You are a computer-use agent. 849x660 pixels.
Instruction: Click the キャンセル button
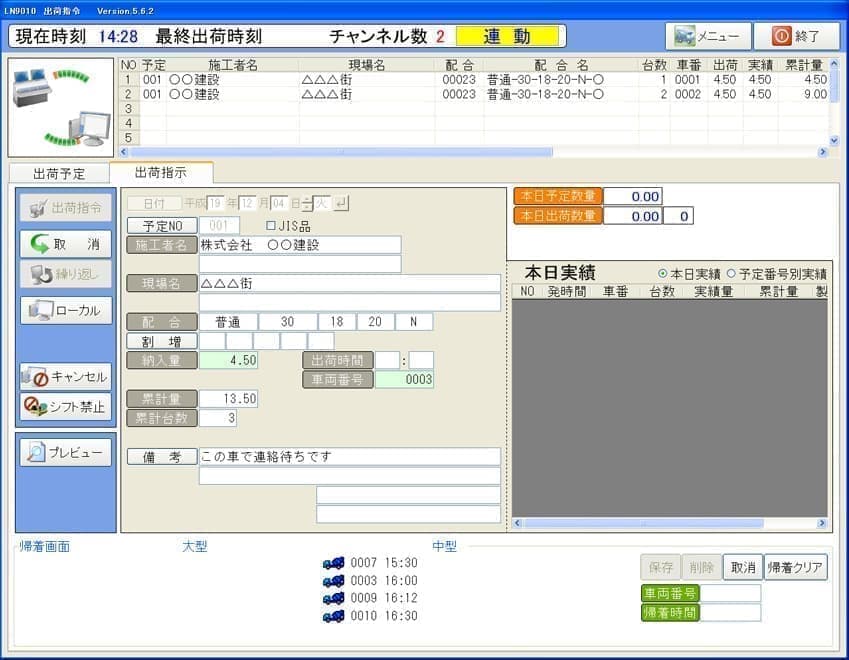65,377
